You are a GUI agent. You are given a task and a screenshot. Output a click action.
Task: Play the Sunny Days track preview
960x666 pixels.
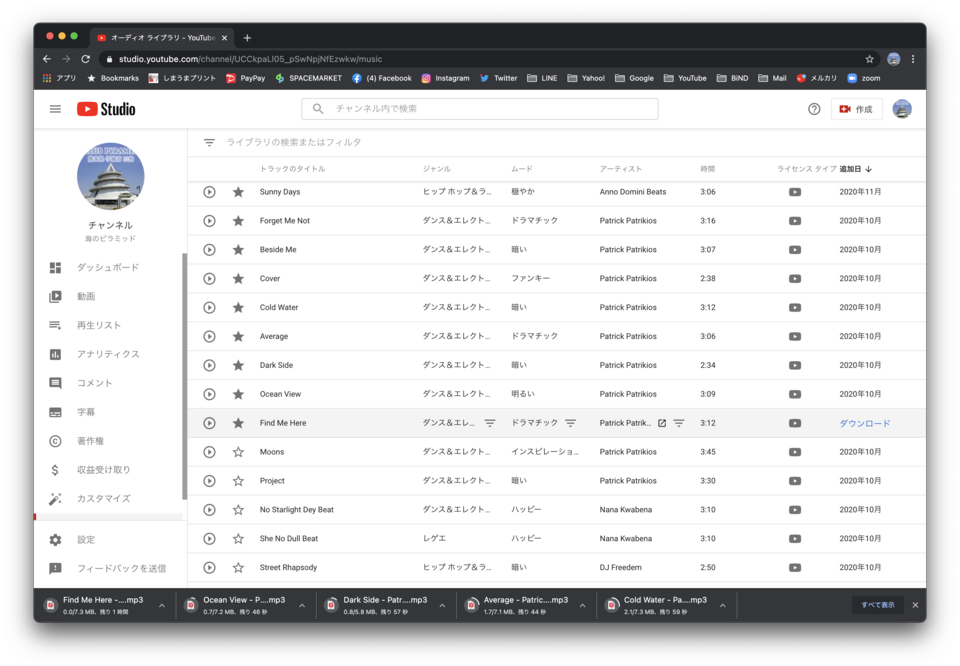(209, 192)
